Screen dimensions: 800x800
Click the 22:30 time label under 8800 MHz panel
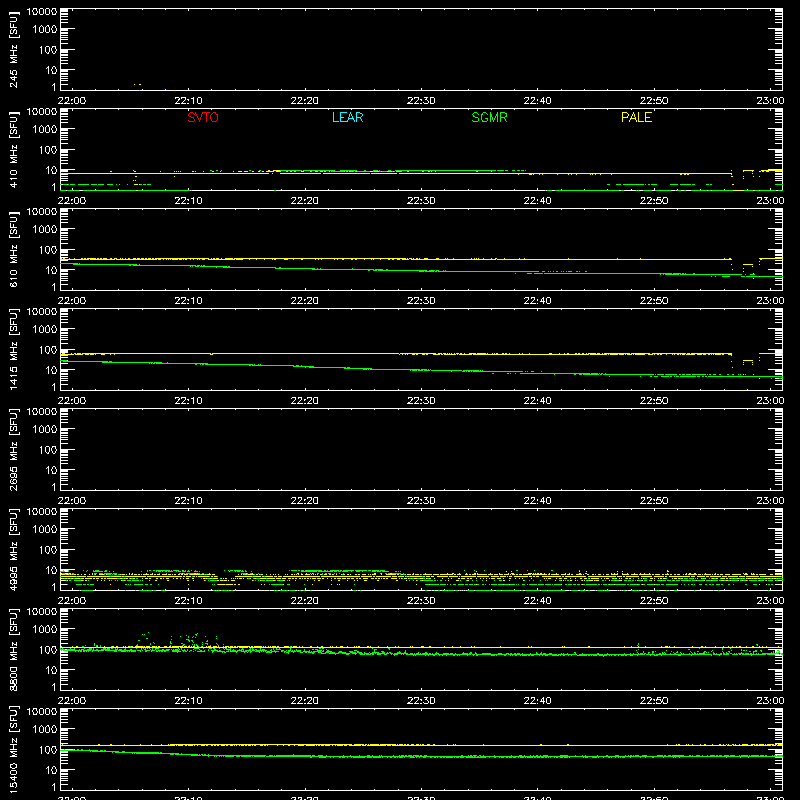tap(421, 701)
